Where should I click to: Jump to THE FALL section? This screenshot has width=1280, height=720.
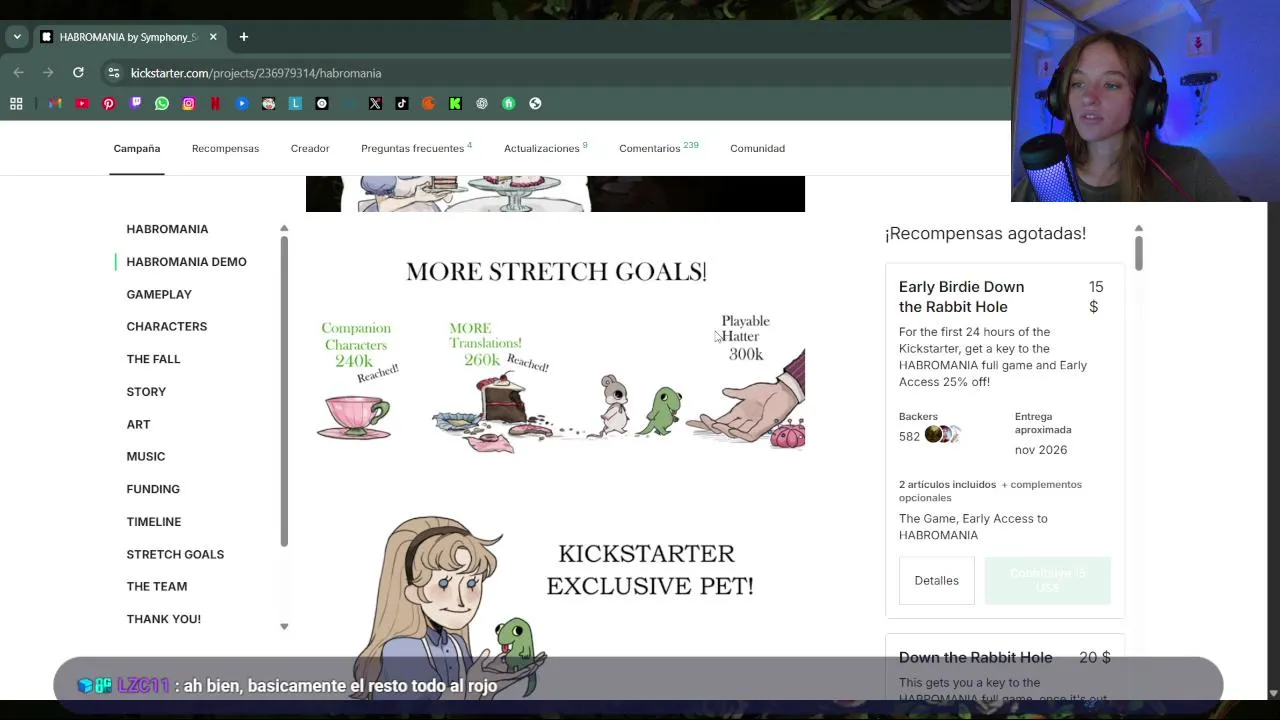click(153, 359)
